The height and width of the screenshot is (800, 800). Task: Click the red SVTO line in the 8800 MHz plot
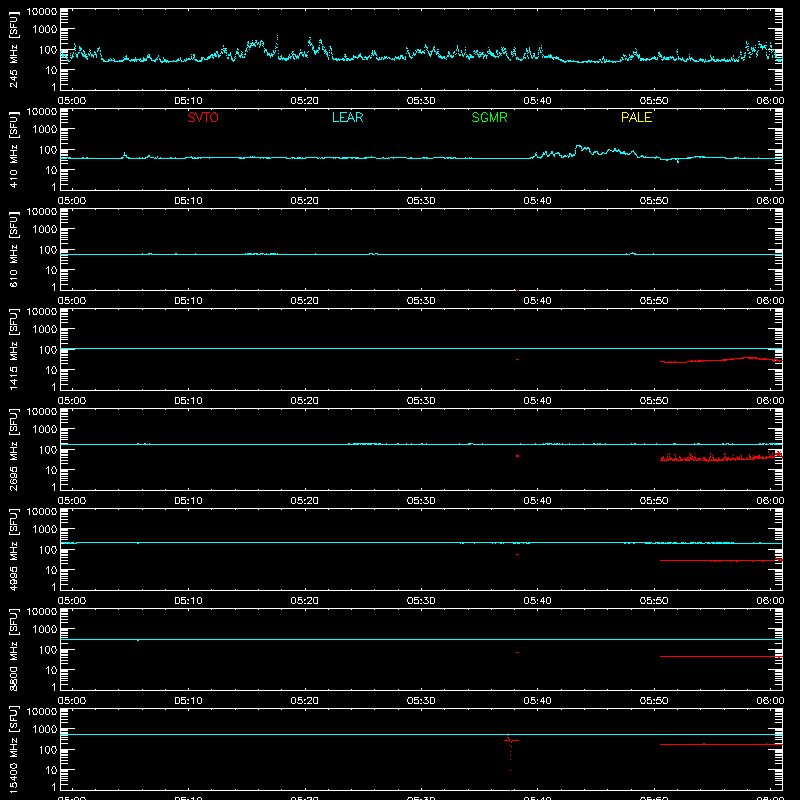(721, 656)
